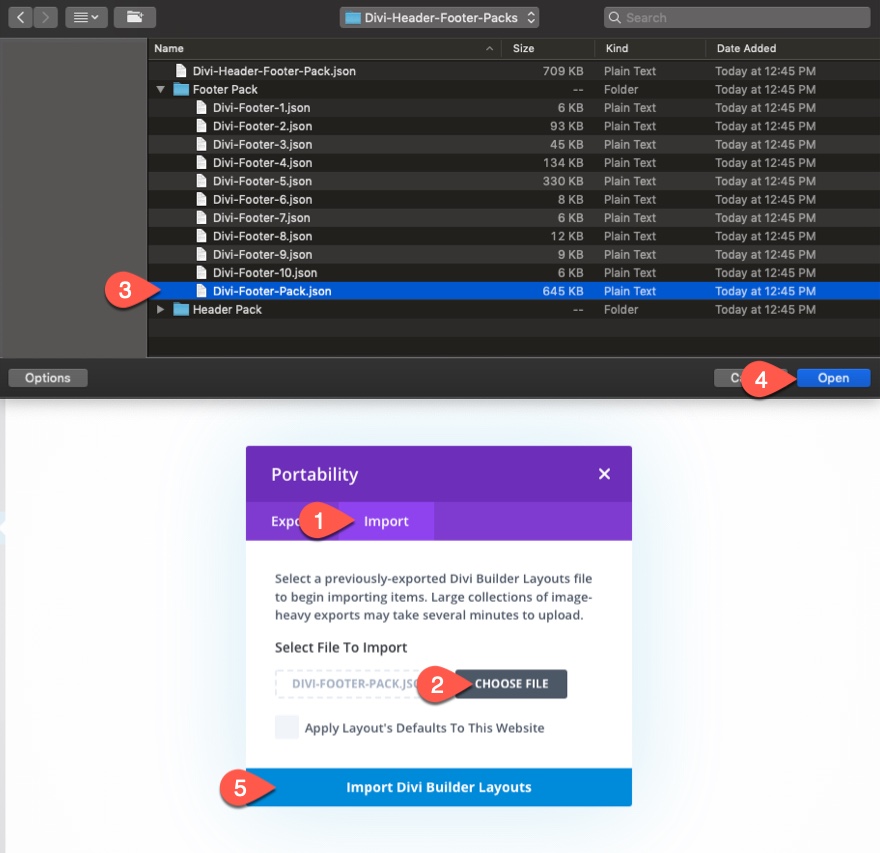This screenshot has height=853, width=880.
Task: Select Divi-Footer-5.json file
Action: [514, 181]
